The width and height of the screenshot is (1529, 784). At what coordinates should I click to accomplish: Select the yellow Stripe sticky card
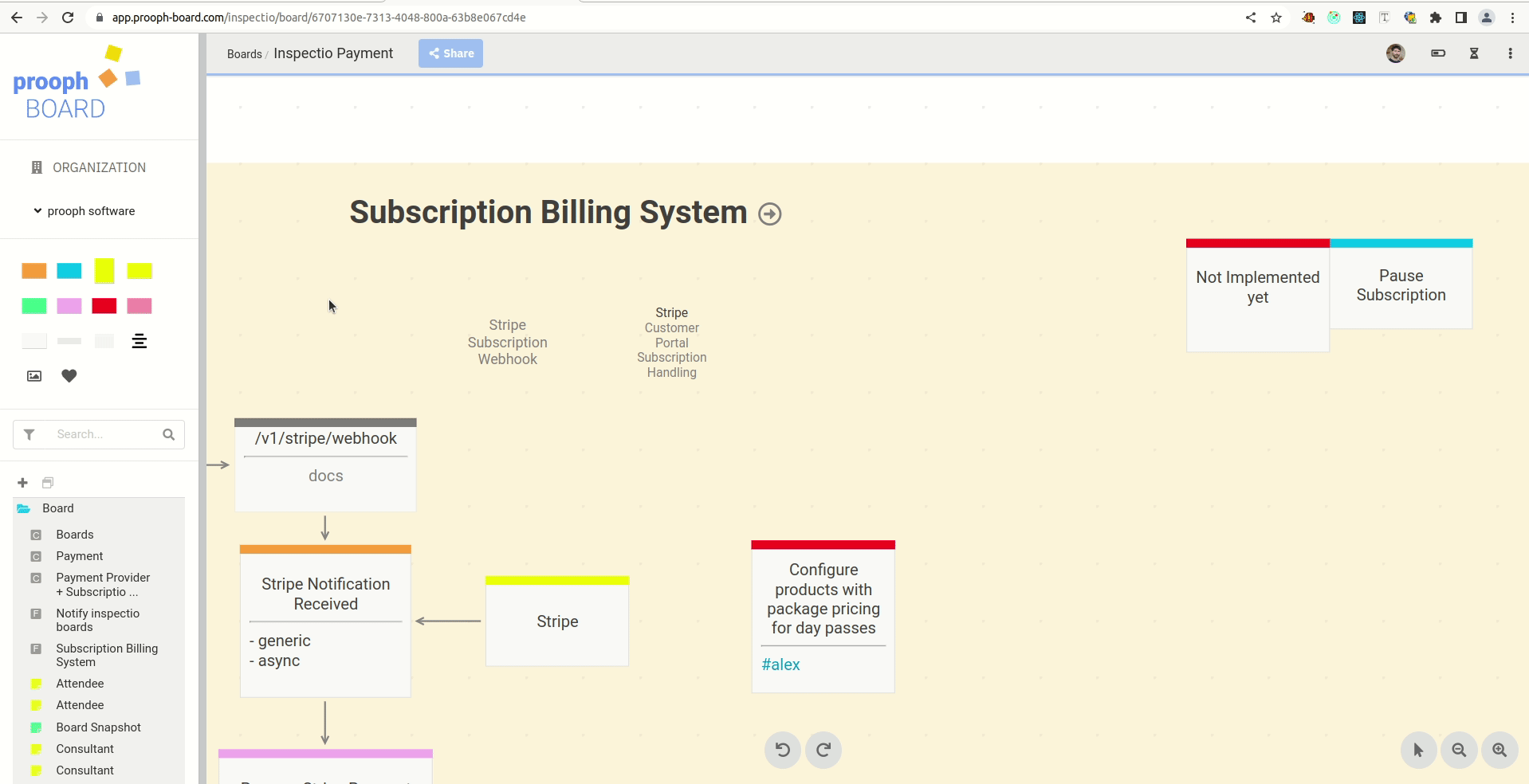557,621
